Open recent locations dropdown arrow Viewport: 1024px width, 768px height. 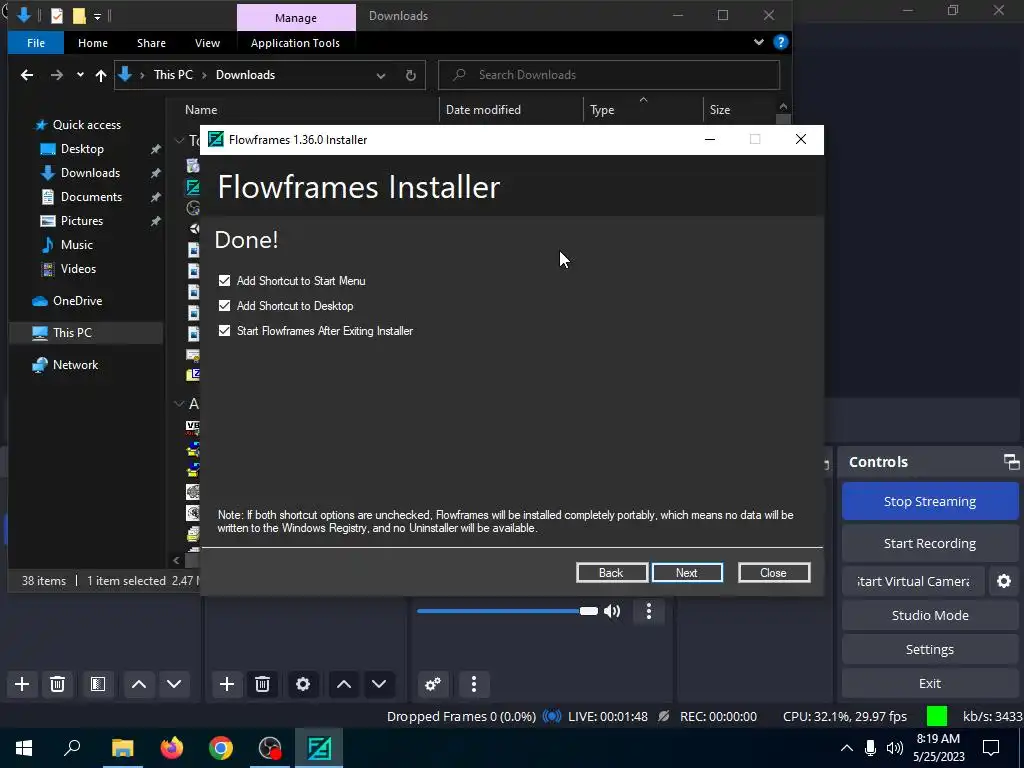point(80,75)
